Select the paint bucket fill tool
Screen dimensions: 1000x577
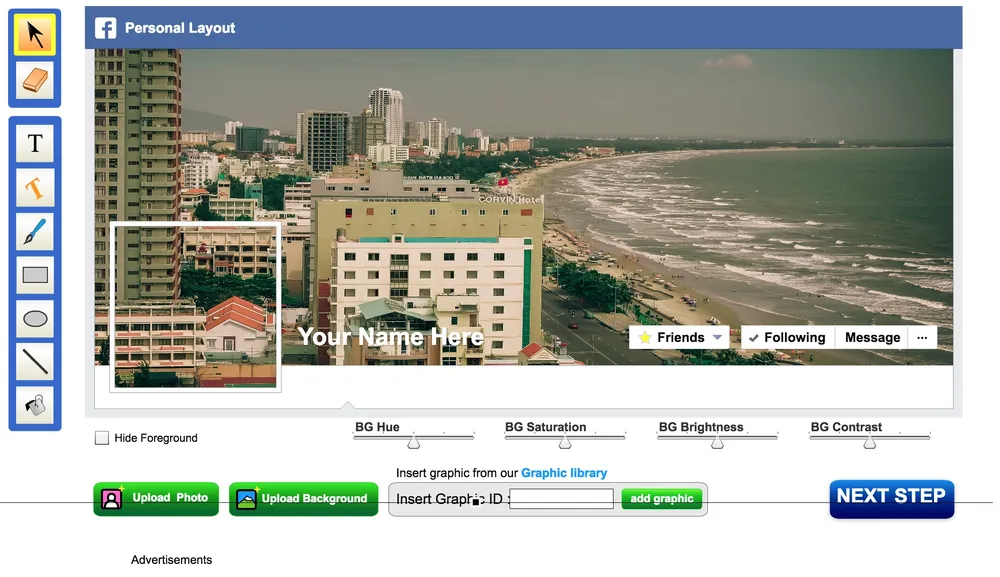tap(35, 405)
